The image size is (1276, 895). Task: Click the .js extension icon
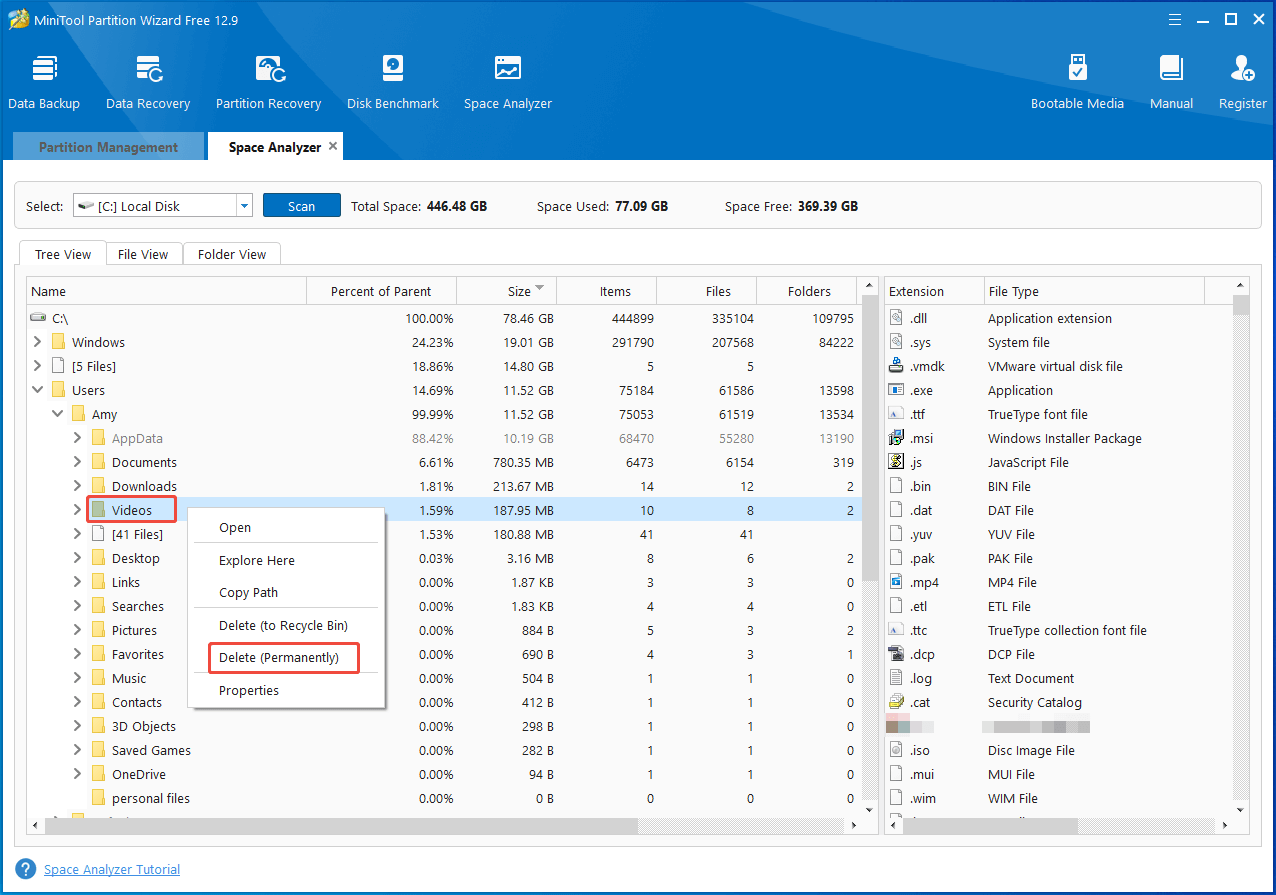[897, 462]
